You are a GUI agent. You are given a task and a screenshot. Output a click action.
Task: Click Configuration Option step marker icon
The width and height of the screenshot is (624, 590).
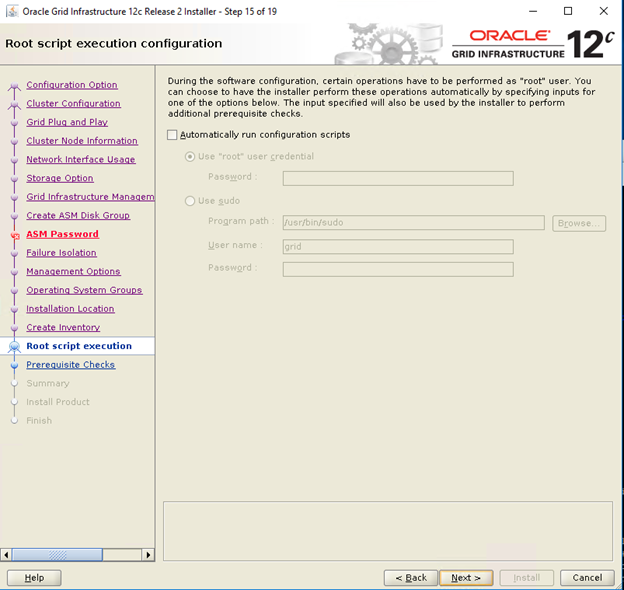14,86
